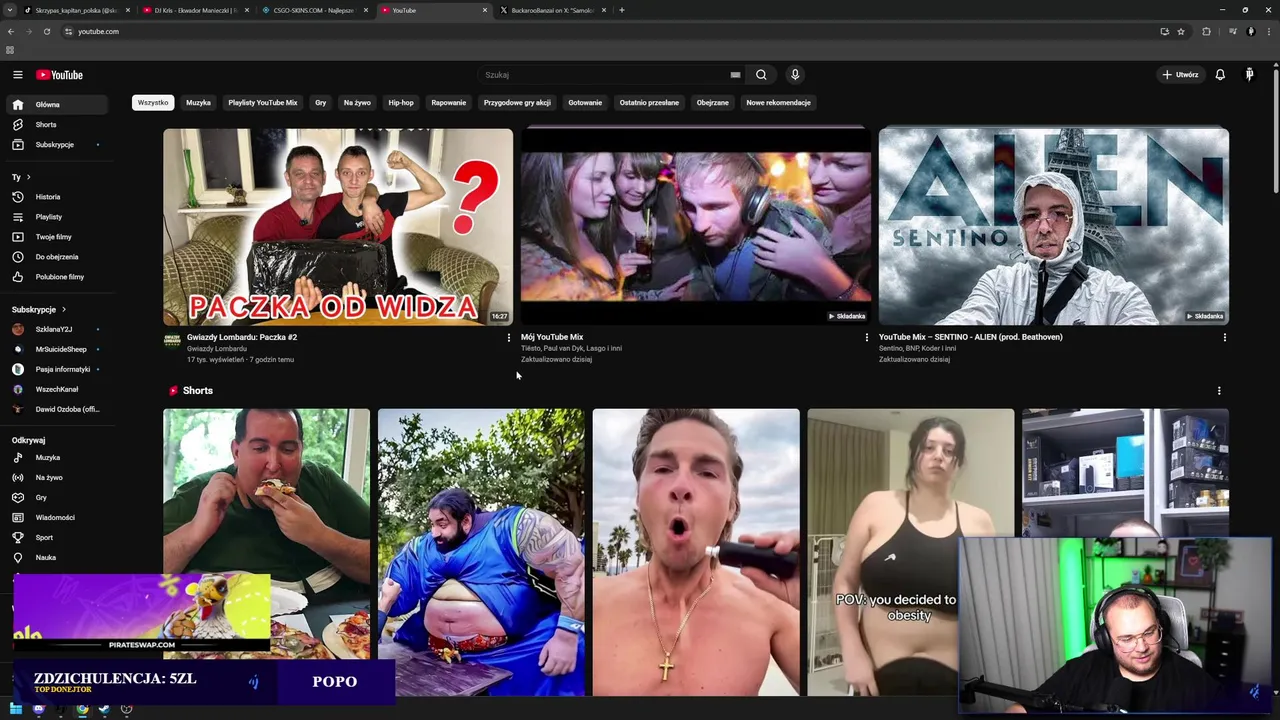Open Muzyka under Odkrywaj

pos(56,457)
